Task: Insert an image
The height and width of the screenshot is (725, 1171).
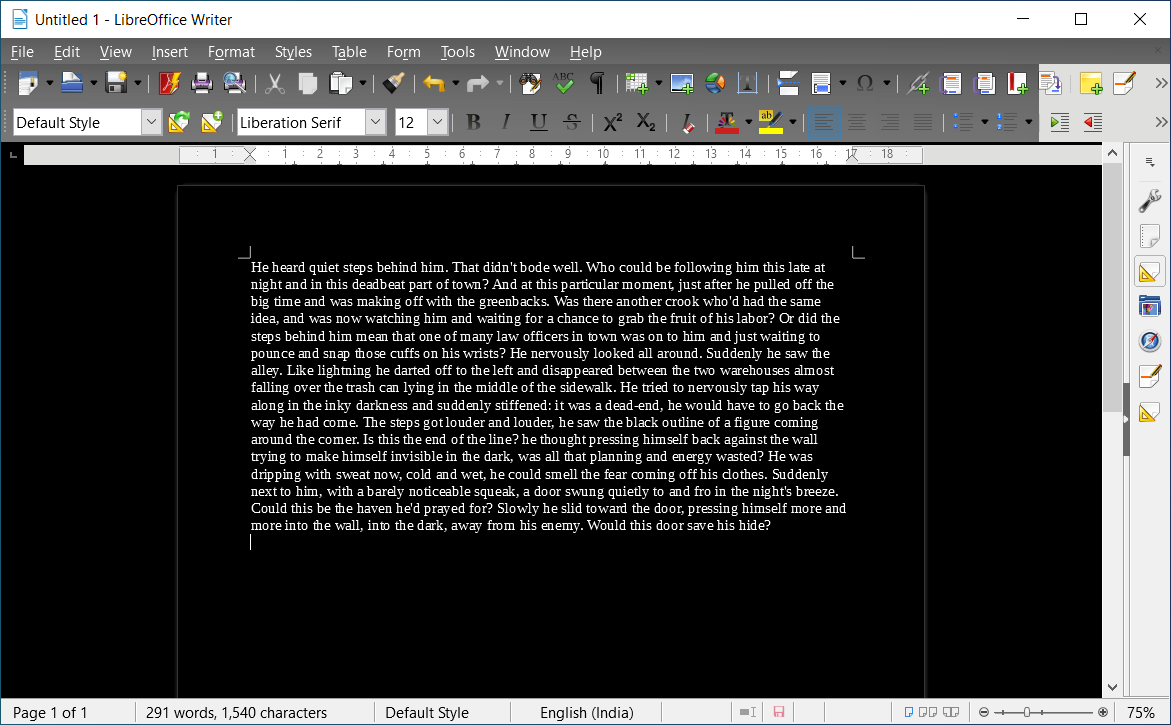Action: coord(682,83)
